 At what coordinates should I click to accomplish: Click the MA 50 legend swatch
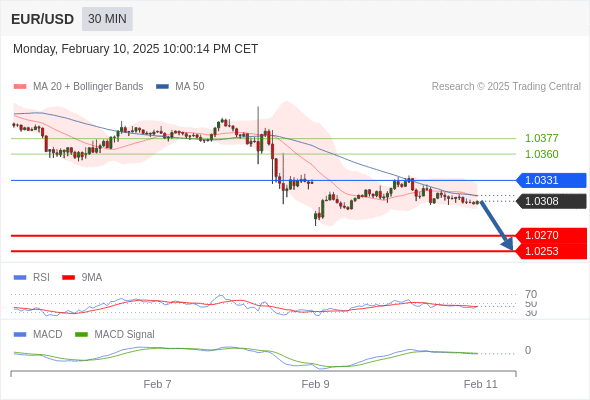pos(162,87)
